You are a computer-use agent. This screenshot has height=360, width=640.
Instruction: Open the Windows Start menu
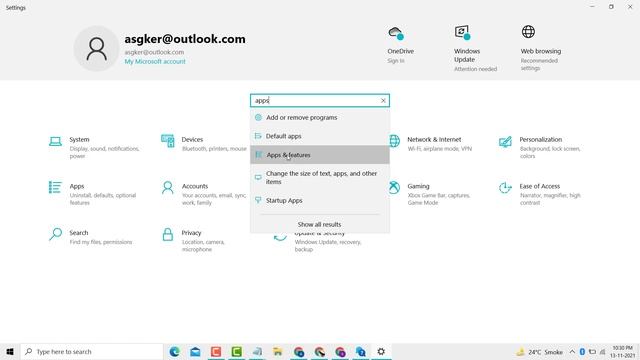tap(10, 351)
